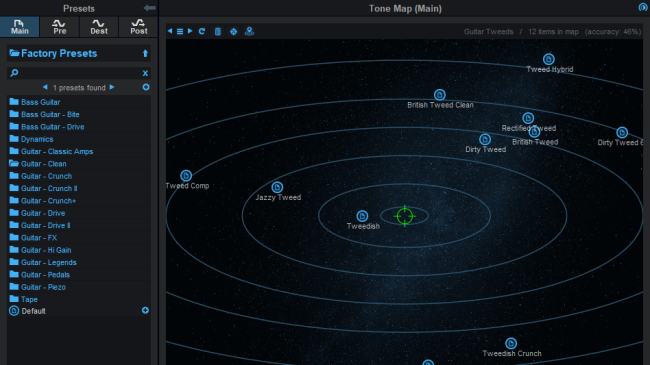650x365 pixels.
Task: Switch to the Pre tab
Action: (59, 27)
